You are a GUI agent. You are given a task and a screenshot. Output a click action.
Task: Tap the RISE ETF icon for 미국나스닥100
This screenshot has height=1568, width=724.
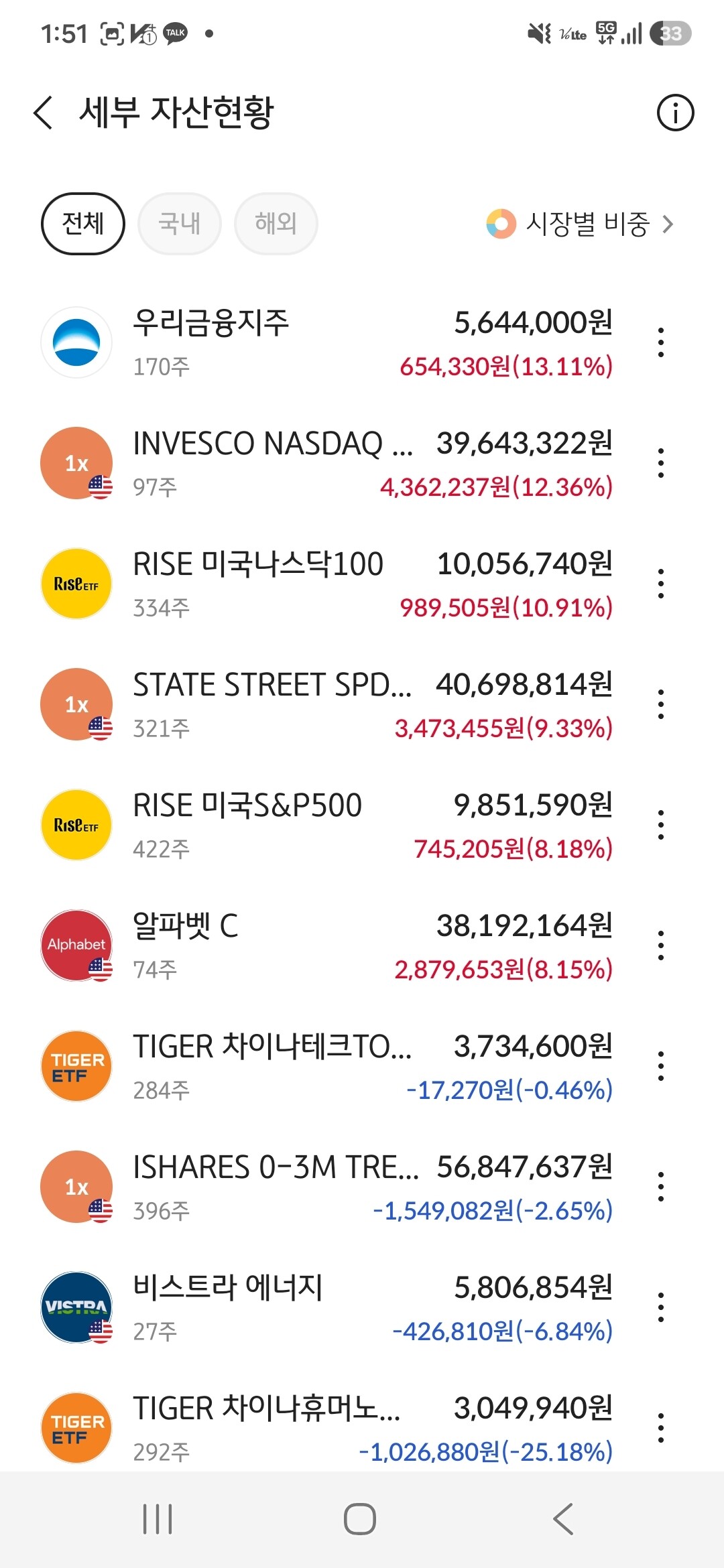[x=76, y=584]
